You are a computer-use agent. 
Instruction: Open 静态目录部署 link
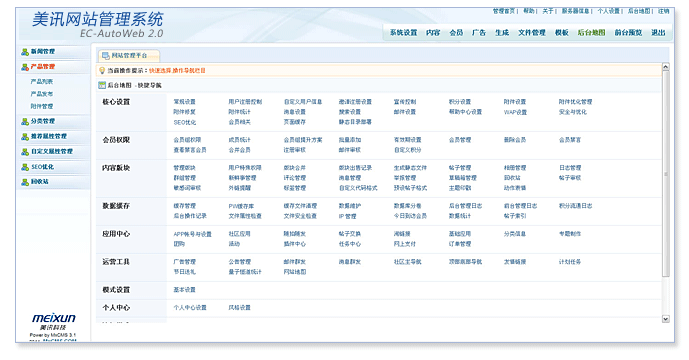[355, 122]
